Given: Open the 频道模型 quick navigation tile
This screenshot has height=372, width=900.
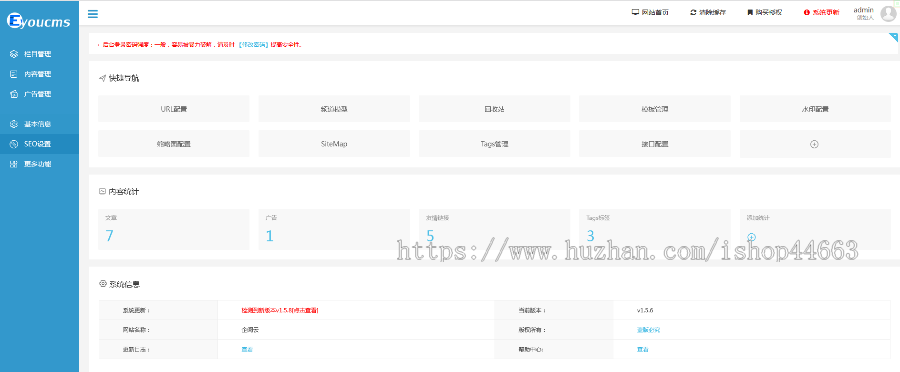Looking at the screenshot, I should (x=334, y=108).
